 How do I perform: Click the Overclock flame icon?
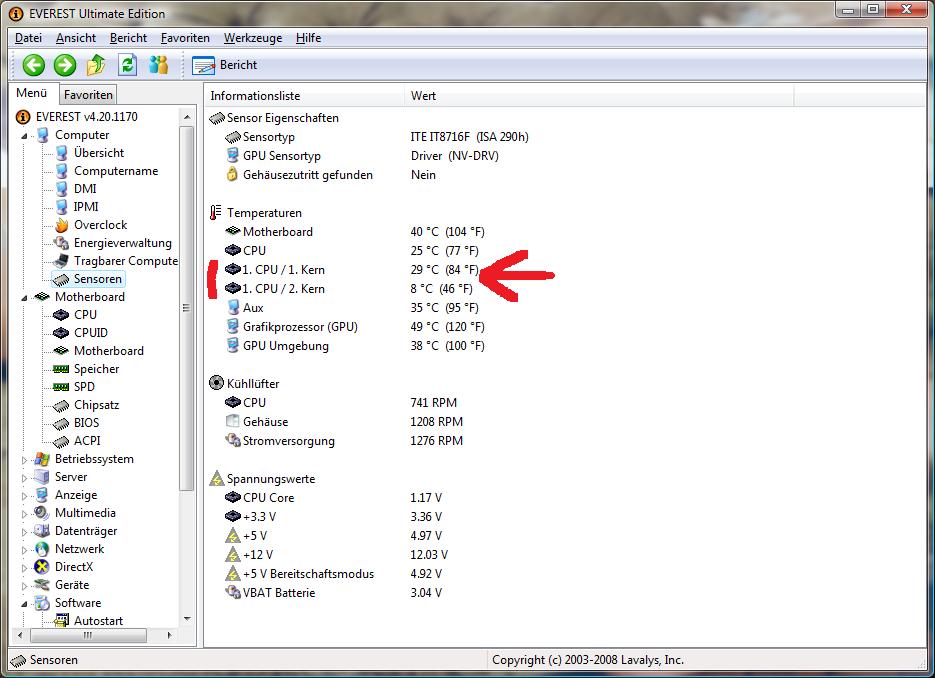(61, 225)
